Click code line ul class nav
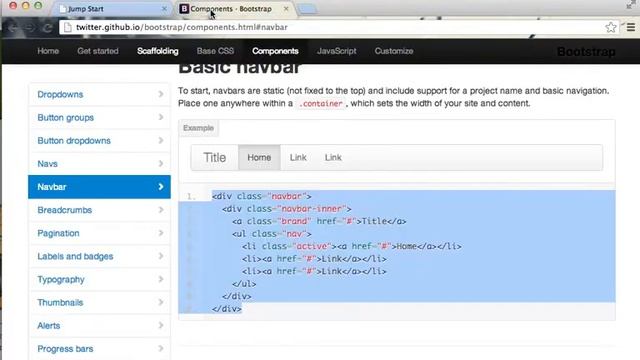This screenshot has width=640, height=360. click(x=271, y=234)
